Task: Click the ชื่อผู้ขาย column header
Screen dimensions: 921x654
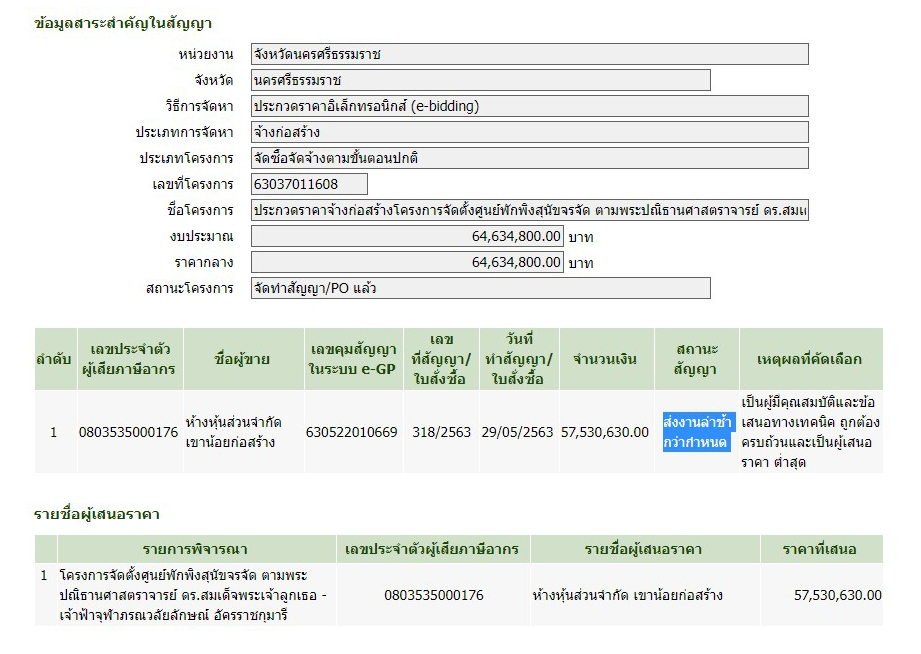Action: click(242, 359)
